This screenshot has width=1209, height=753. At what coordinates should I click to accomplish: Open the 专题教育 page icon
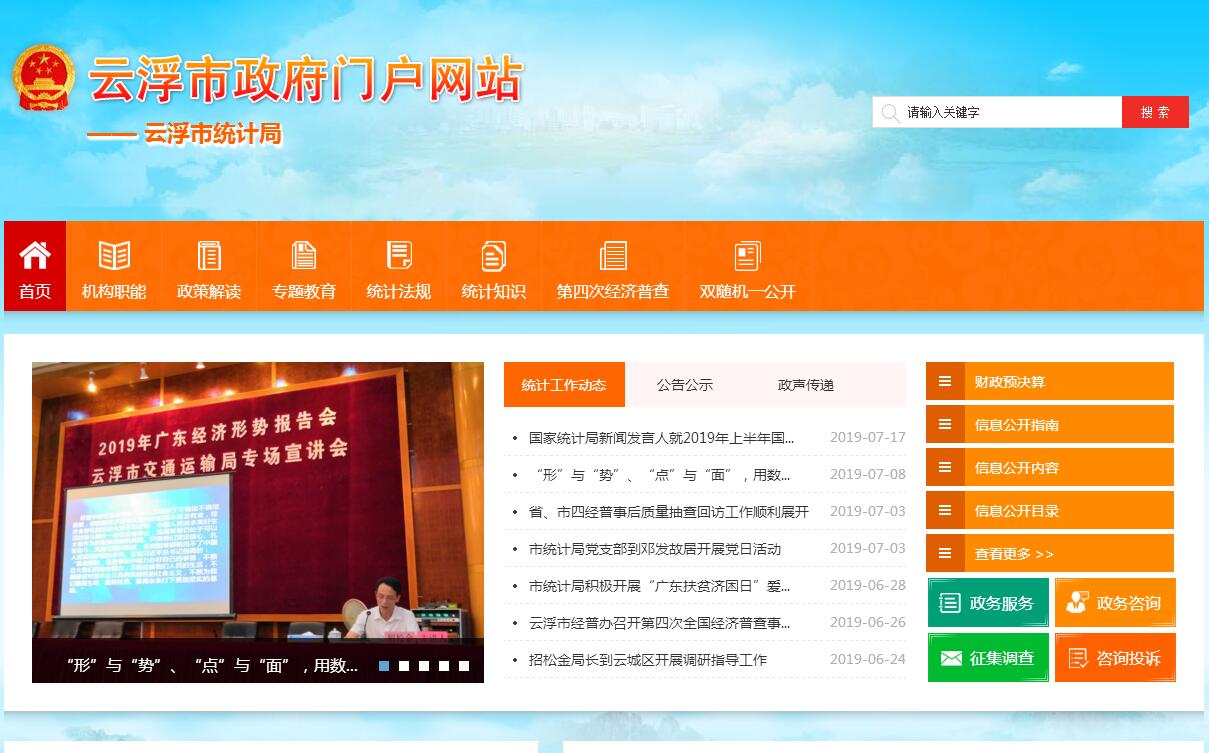tap(304, 256)
